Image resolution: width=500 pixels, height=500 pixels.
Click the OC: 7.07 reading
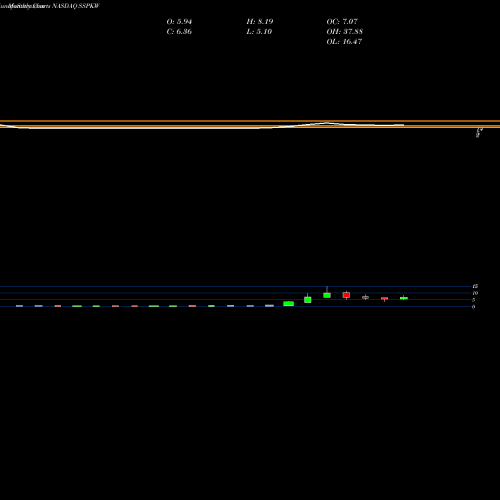[x=342, y=22]
